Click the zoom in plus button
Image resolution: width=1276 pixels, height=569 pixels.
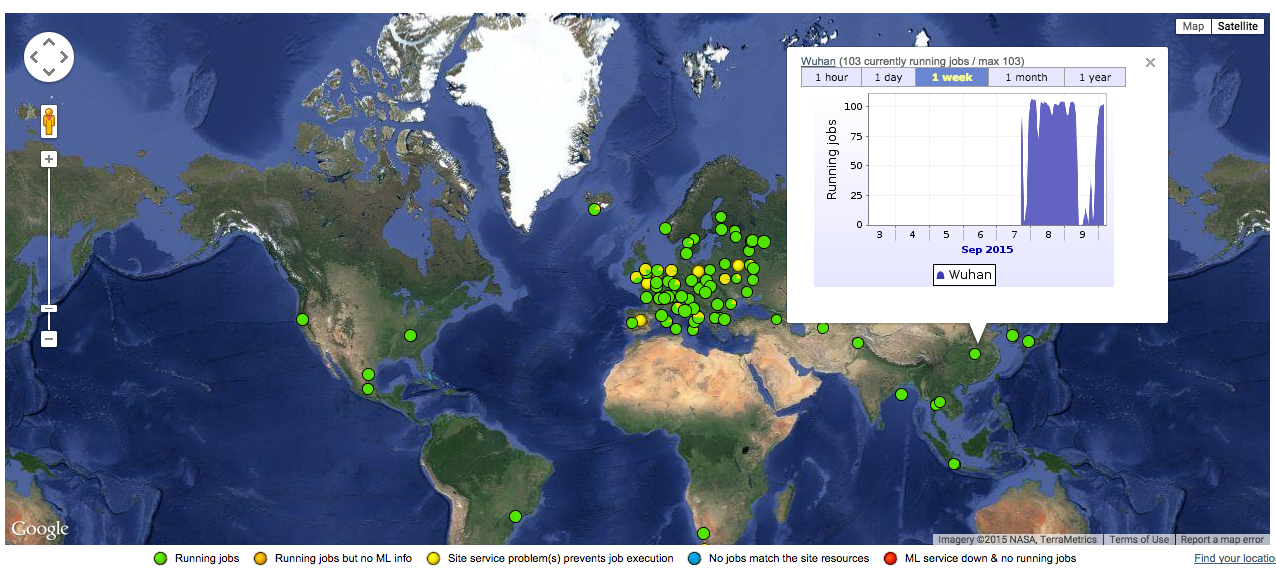click(49, 159)
